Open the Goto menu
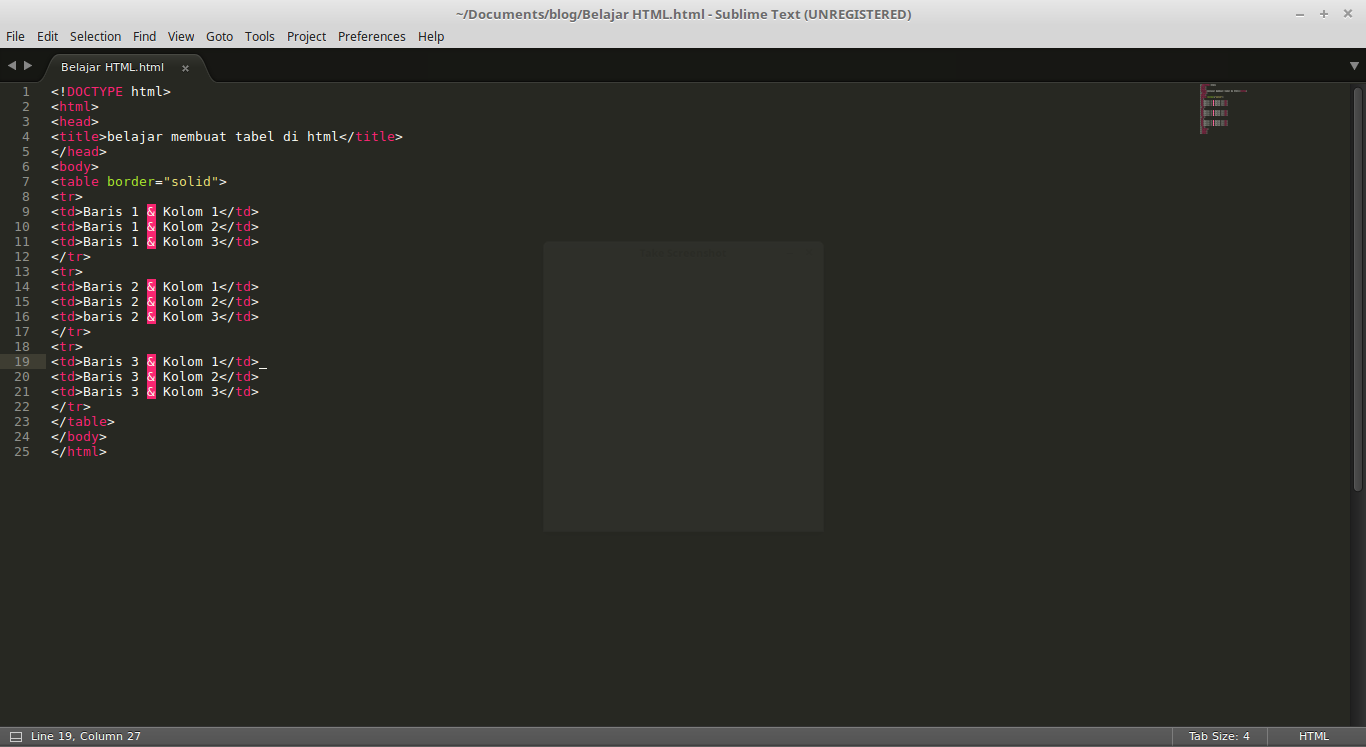 click(x=219, y=36)
